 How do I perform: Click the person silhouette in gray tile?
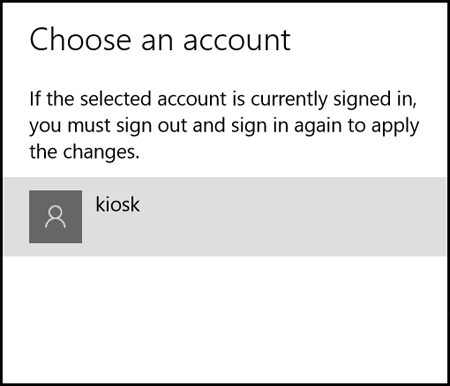pos(55,217)
